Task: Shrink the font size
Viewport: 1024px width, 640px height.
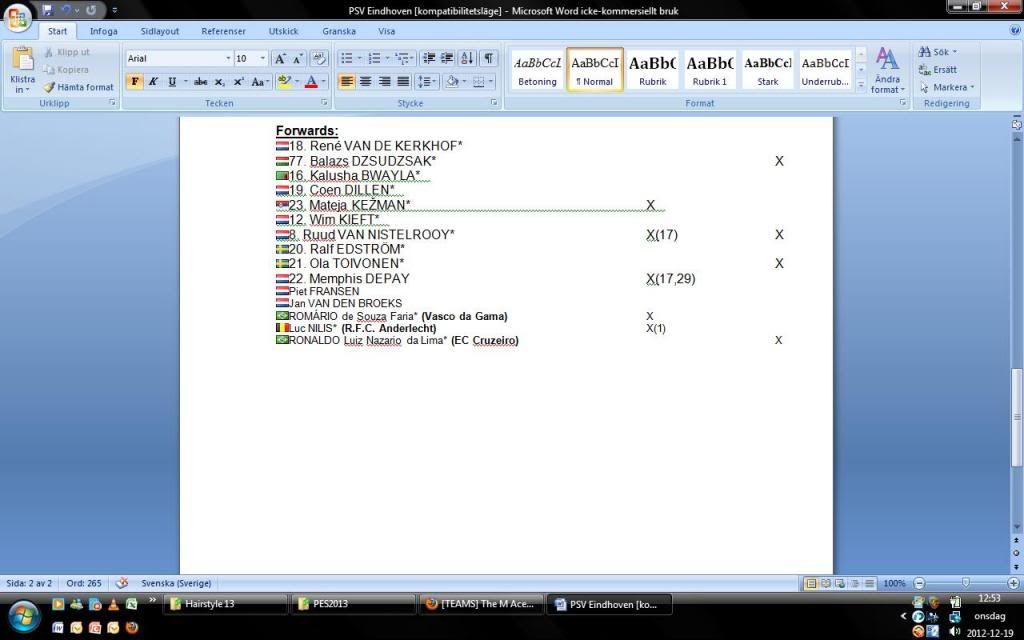Action: click(x=297, y=59)
